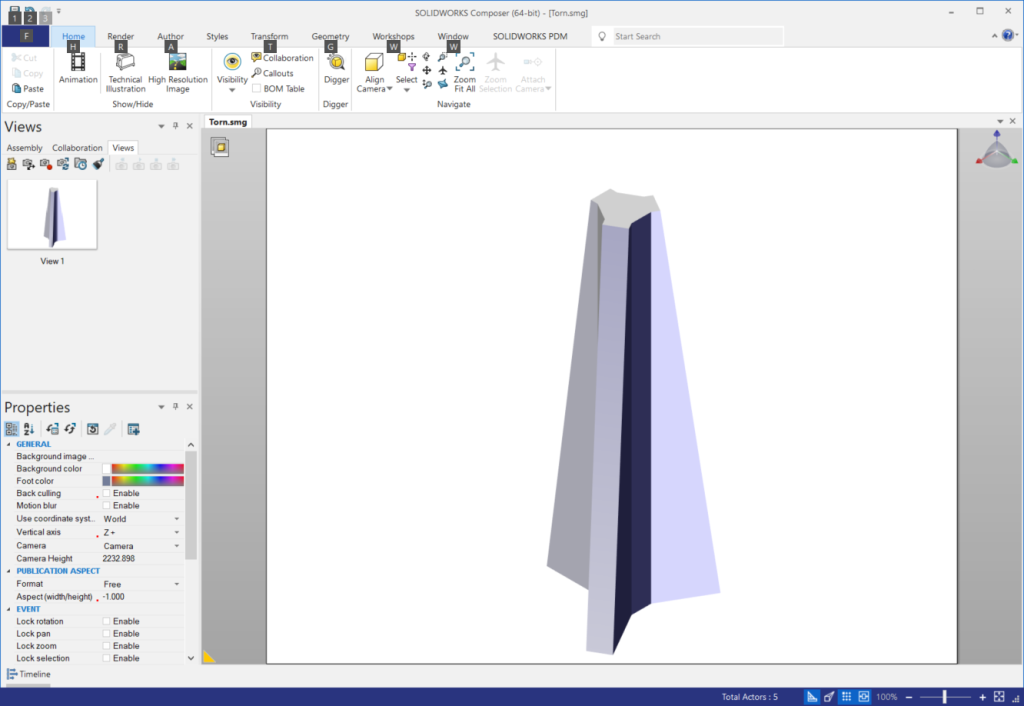This screenshot has width=1024, height=706.
Task: Expand the Format dropdown set to Free
Action: pos(176,584)
